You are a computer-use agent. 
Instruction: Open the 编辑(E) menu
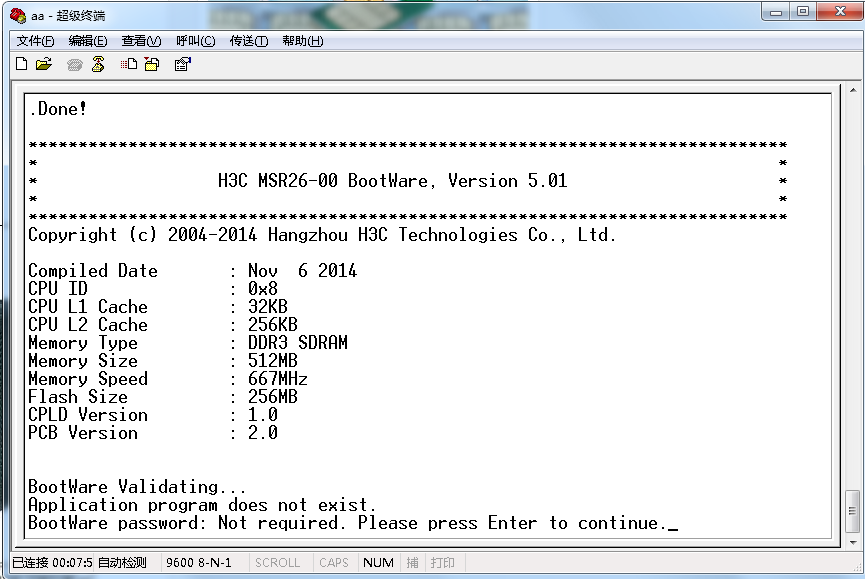click(88, 41)
